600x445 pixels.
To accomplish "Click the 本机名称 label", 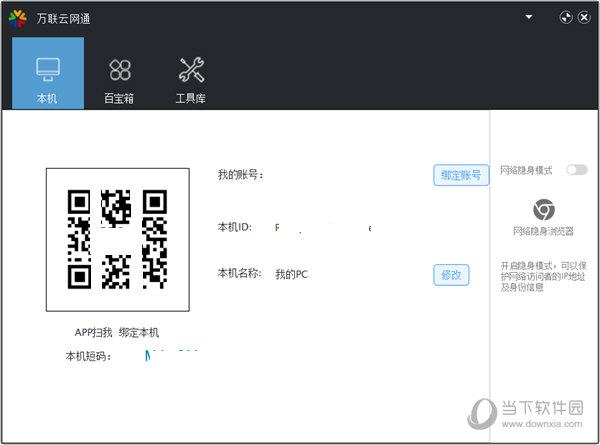I will click(240, 274).
